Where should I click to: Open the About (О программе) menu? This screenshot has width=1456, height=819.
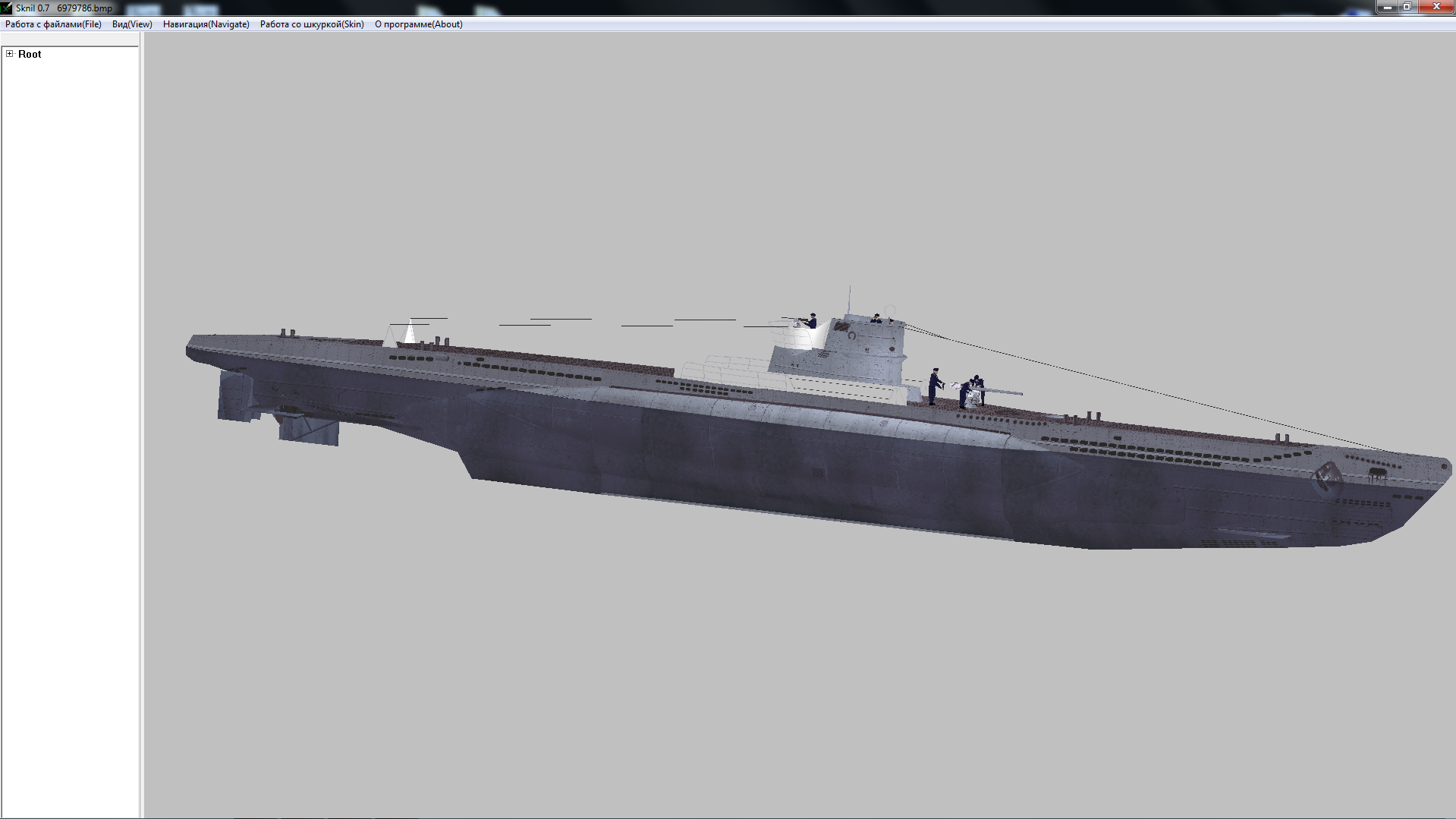418,24
